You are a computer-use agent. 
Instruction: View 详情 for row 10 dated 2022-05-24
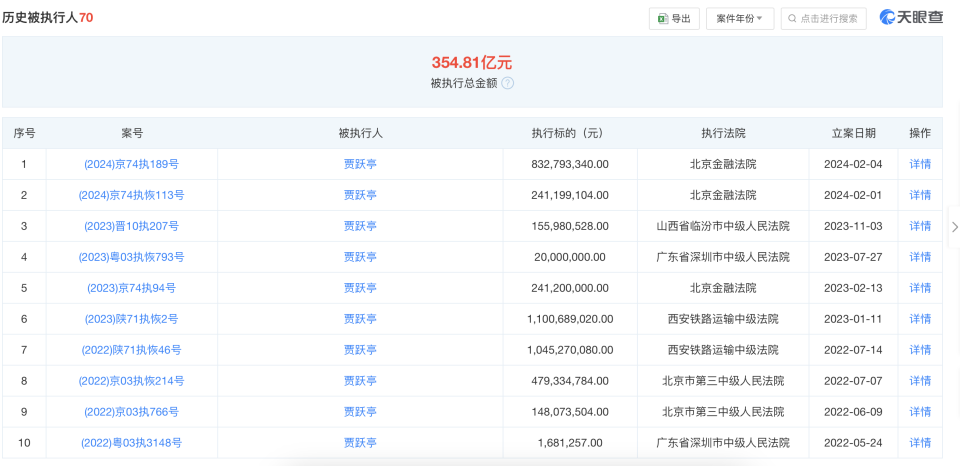pos(919,443)
